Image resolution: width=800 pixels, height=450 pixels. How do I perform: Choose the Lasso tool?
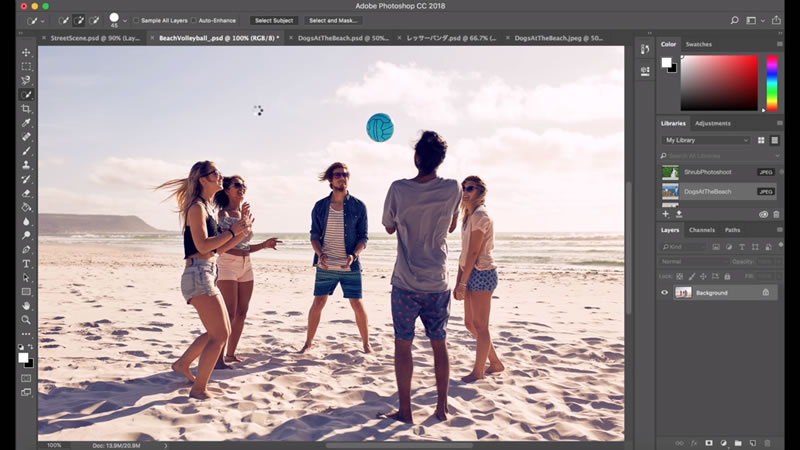click(x=26, y=80)
